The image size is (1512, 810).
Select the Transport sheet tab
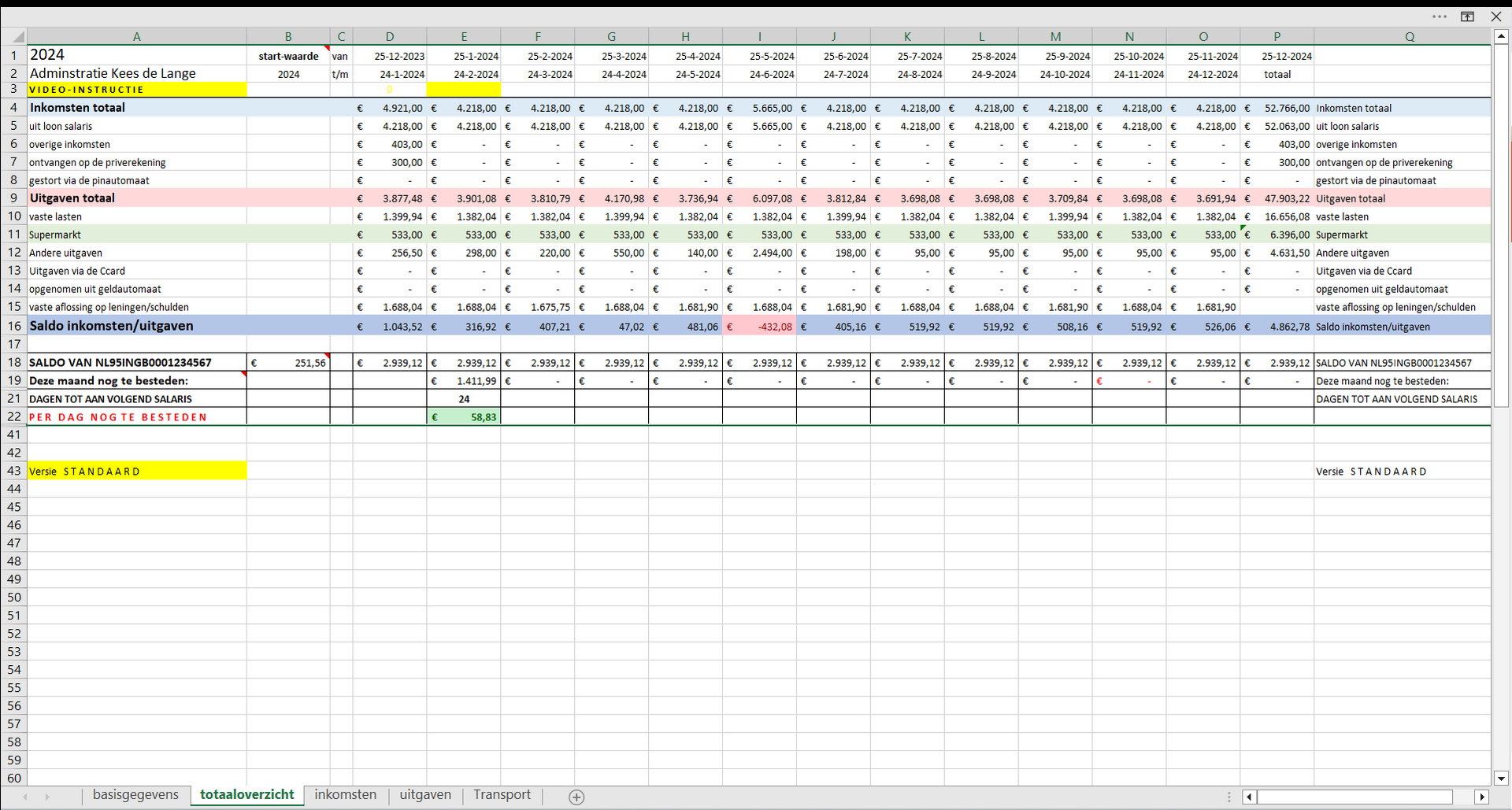(x=502, y=795)
